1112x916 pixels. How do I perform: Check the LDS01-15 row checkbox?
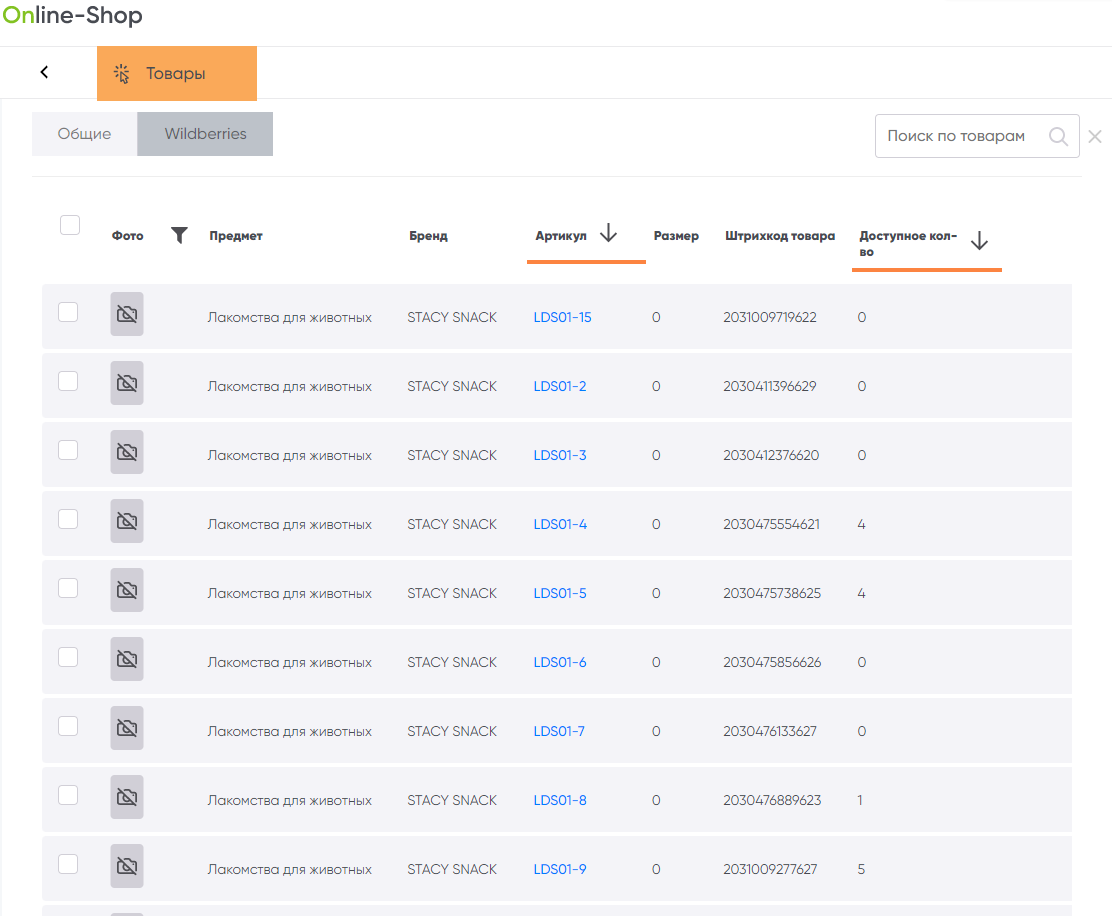coord(68,312)
